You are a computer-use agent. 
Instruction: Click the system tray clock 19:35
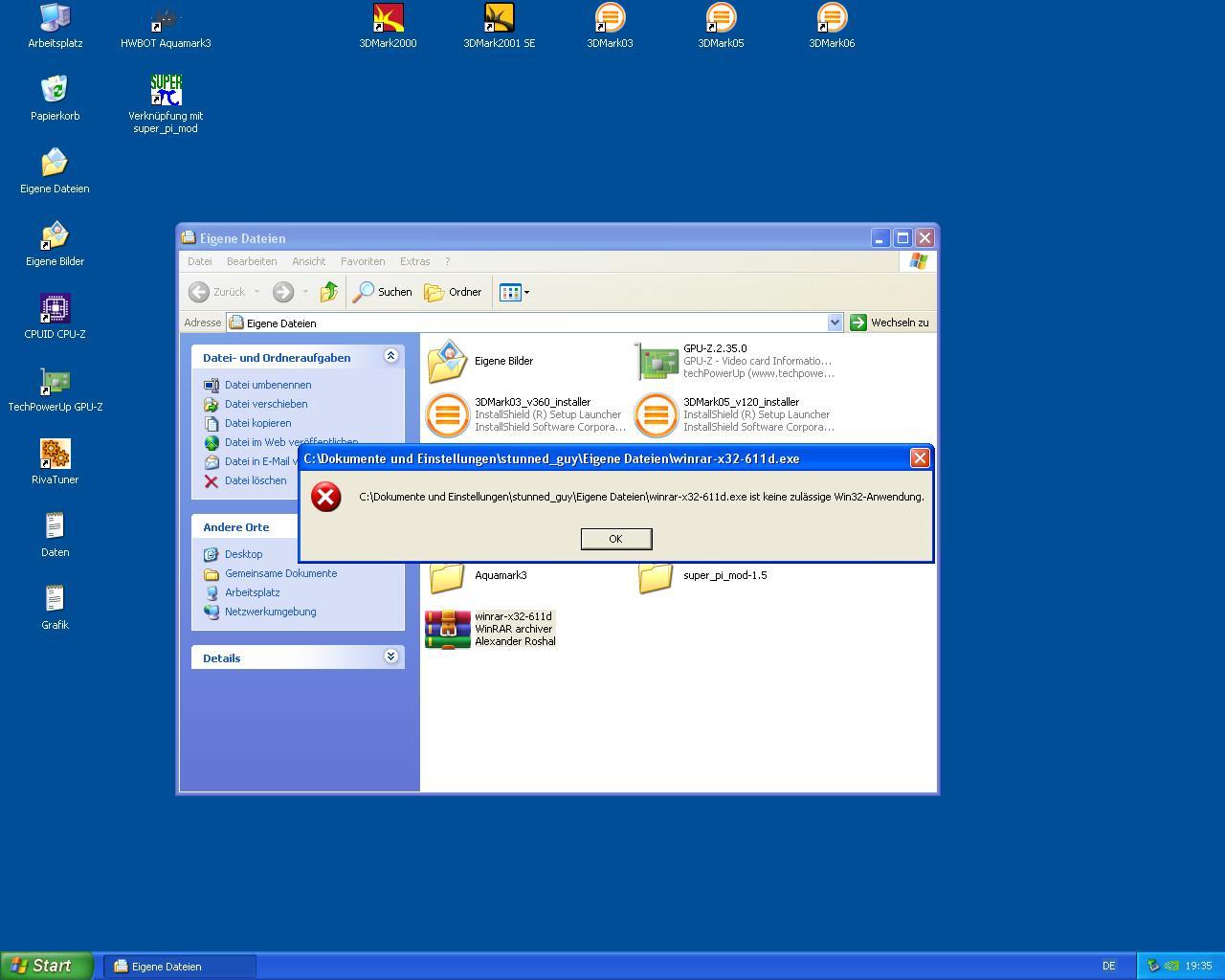[1198, 967]
